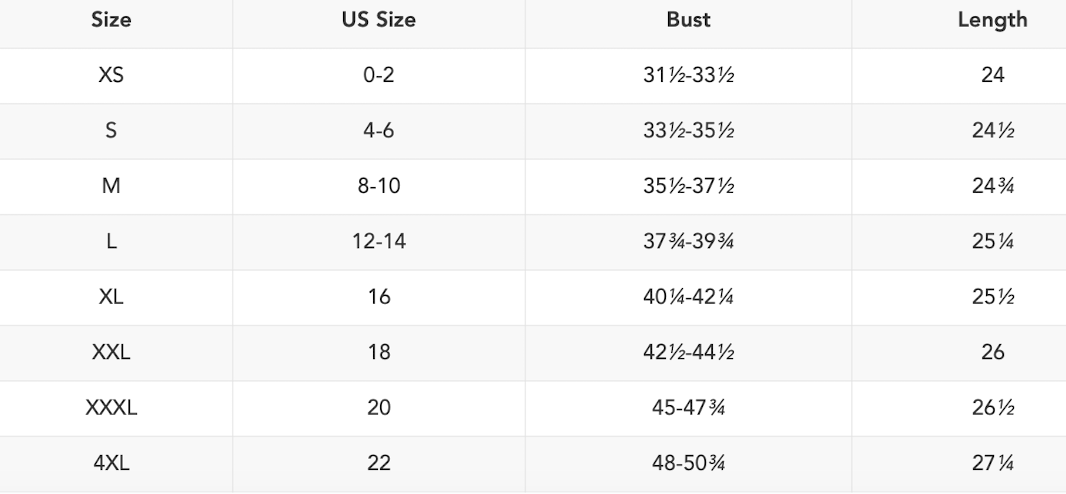1066x494 pixels.
Task: Click the Length column header
Action: coord(992,20)
